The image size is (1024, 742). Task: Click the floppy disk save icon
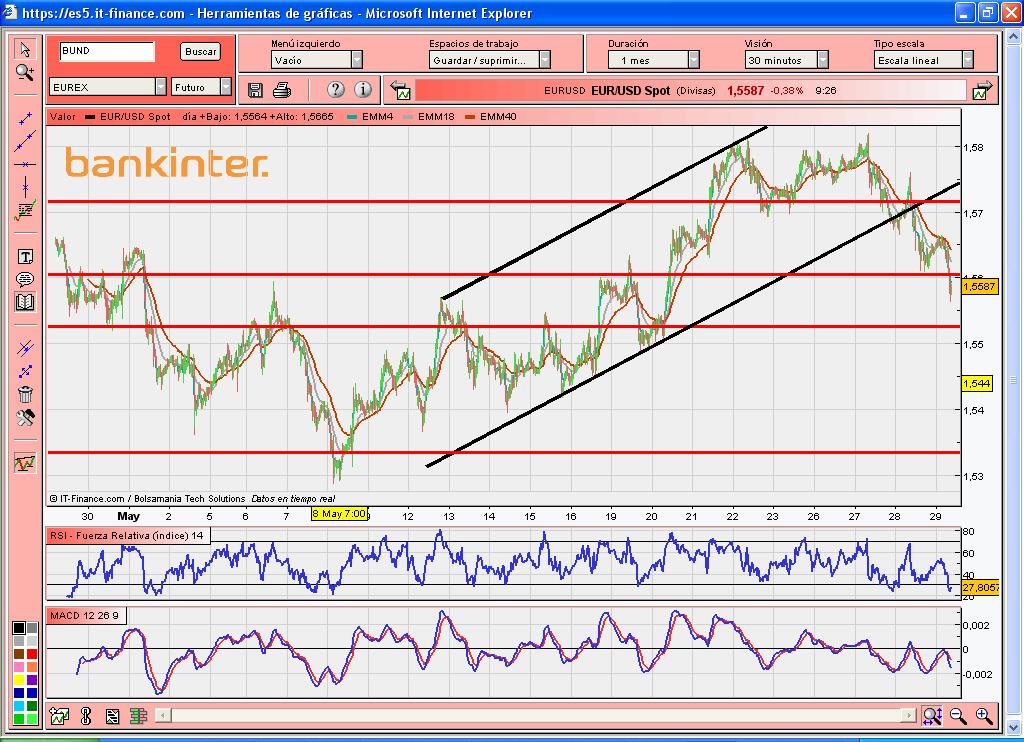tap(255, 90)
